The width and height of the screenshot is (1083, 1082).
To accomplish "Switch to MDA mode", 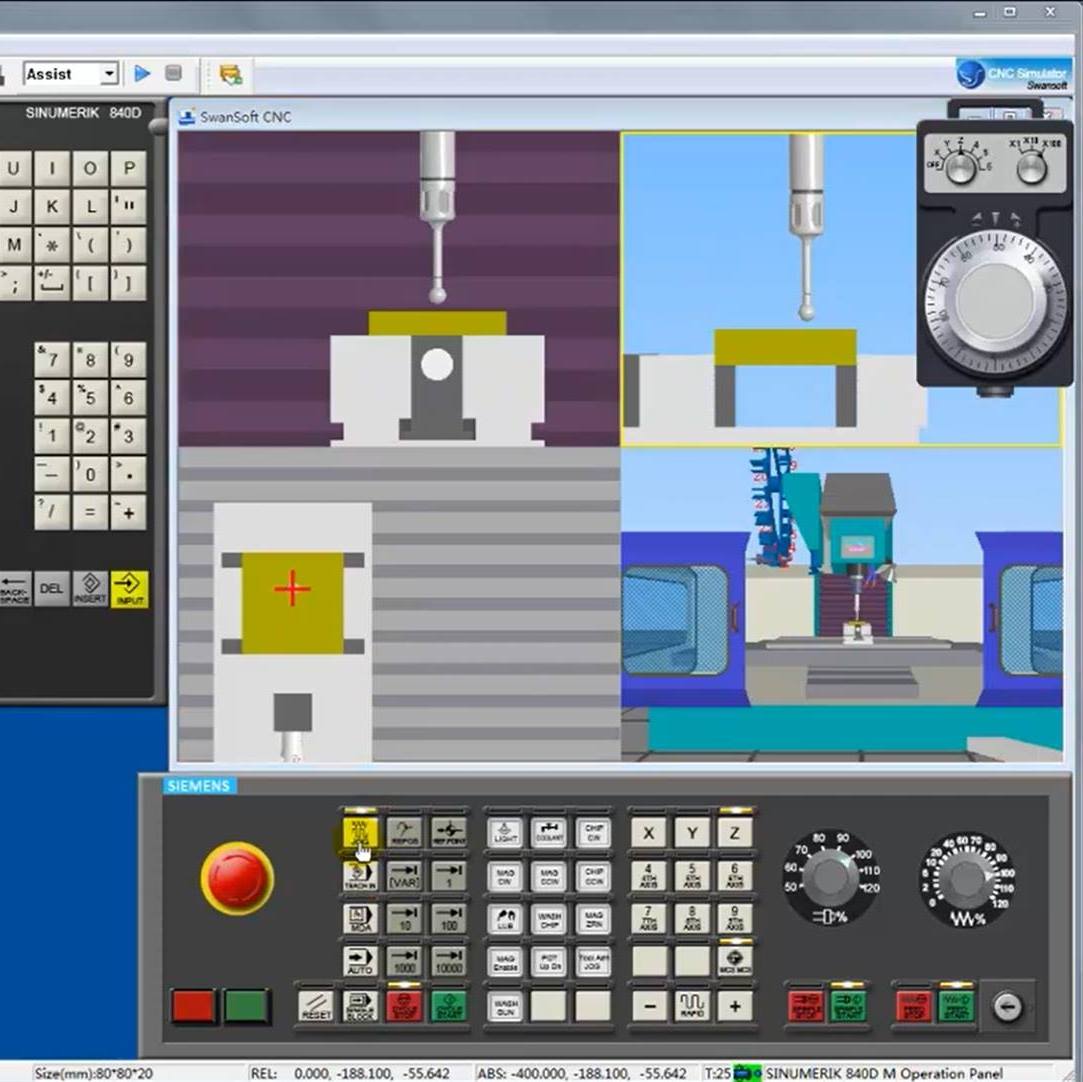I will tap(360, 919).
